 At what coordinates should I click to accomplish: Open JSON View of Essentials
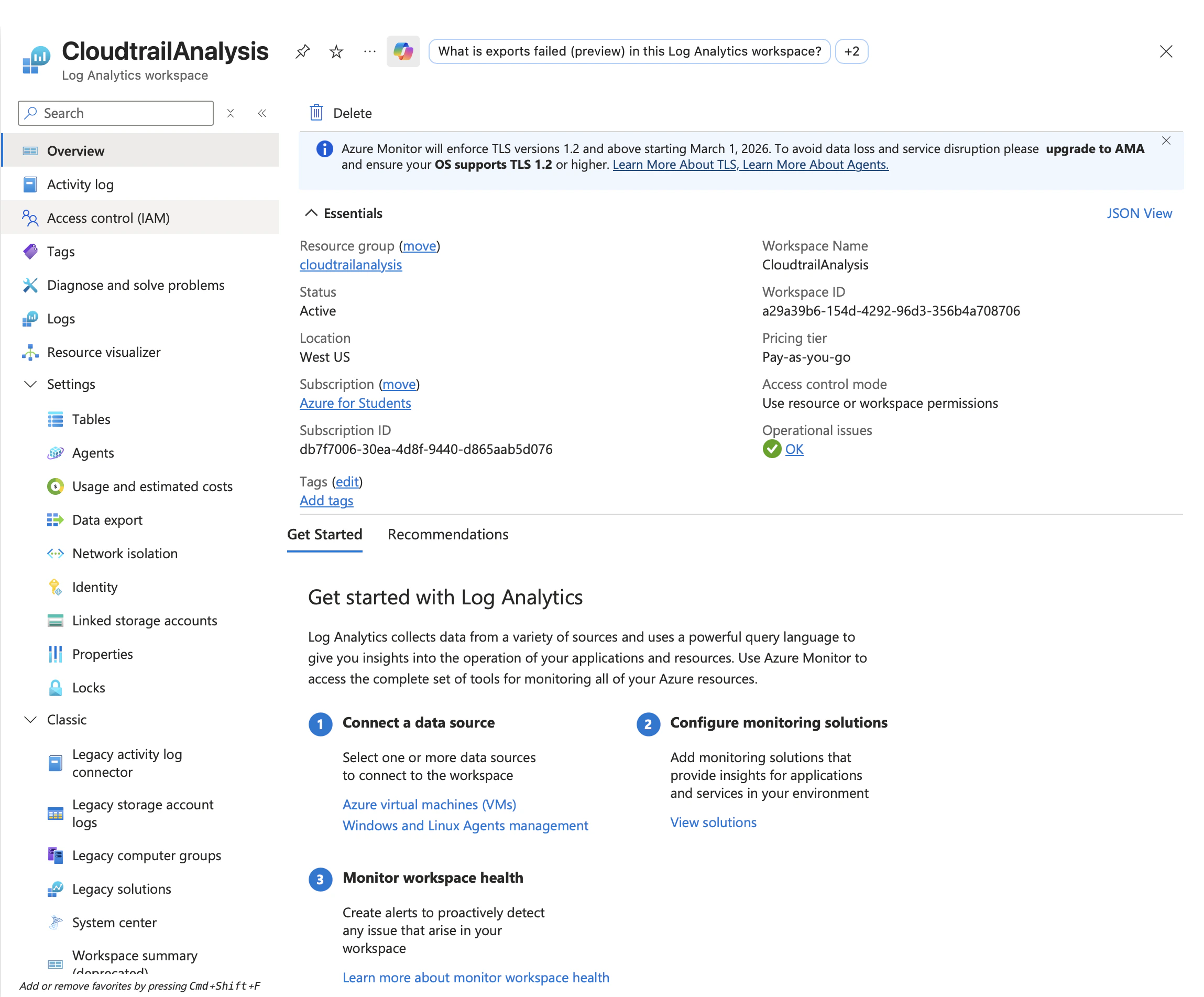click(1139, 213)
